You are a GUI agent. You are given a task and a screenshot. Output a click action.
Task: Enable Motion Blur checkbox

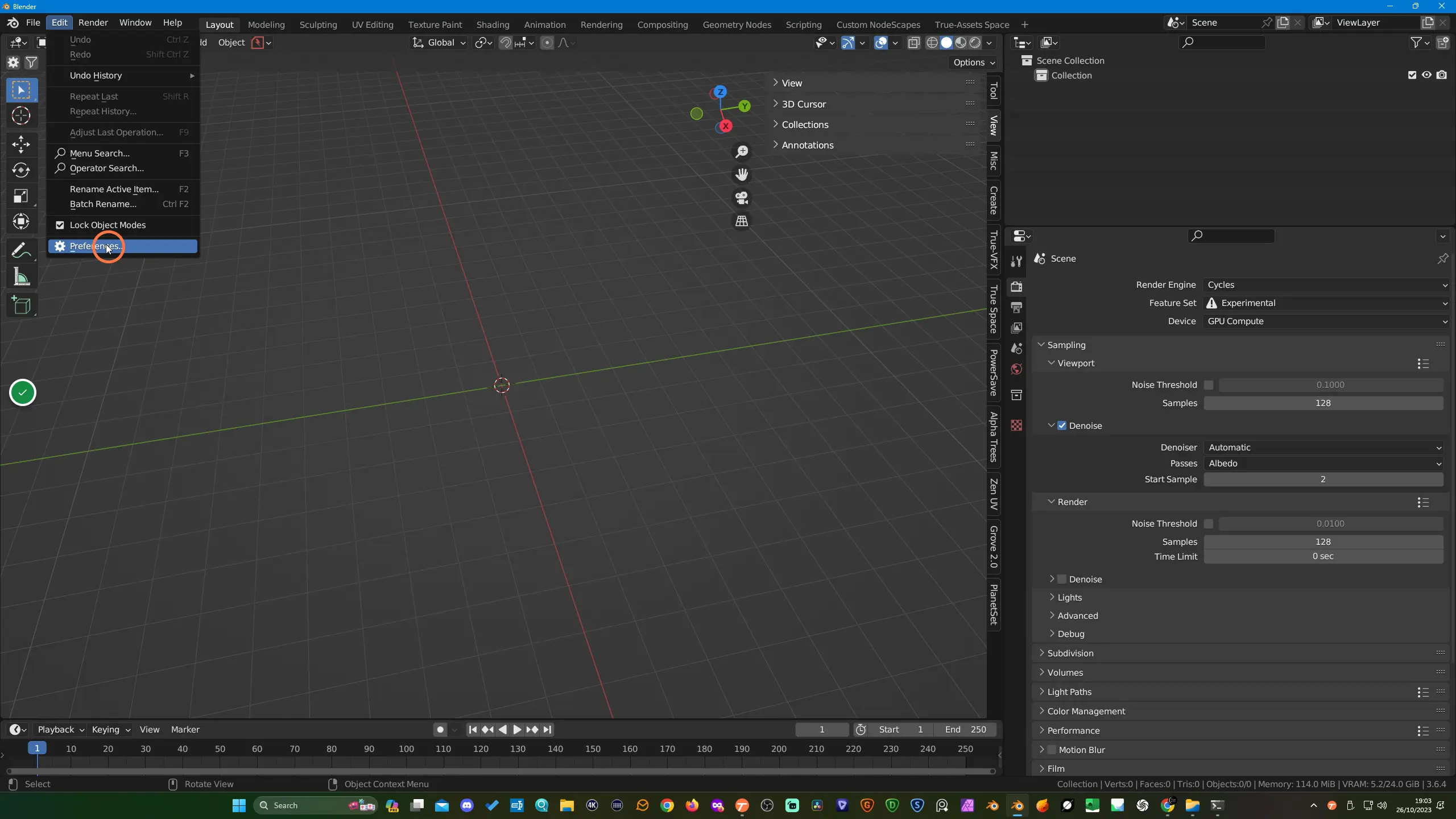pos(1052,750)
